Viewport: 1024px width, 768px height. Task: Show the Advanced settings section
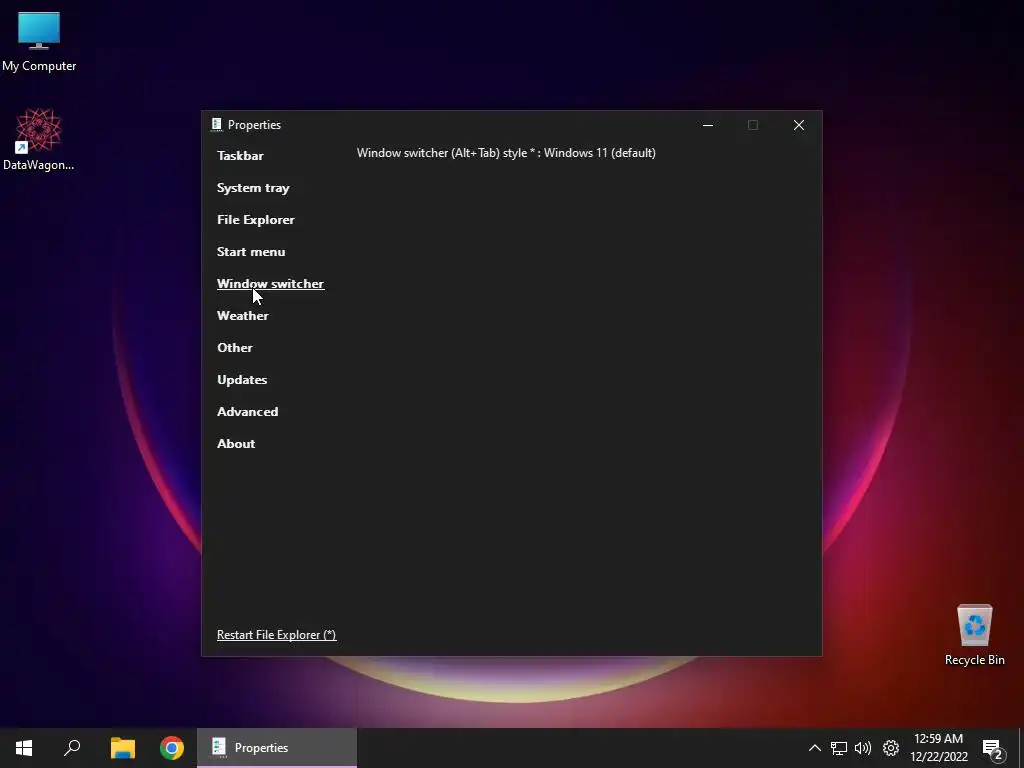248,411
